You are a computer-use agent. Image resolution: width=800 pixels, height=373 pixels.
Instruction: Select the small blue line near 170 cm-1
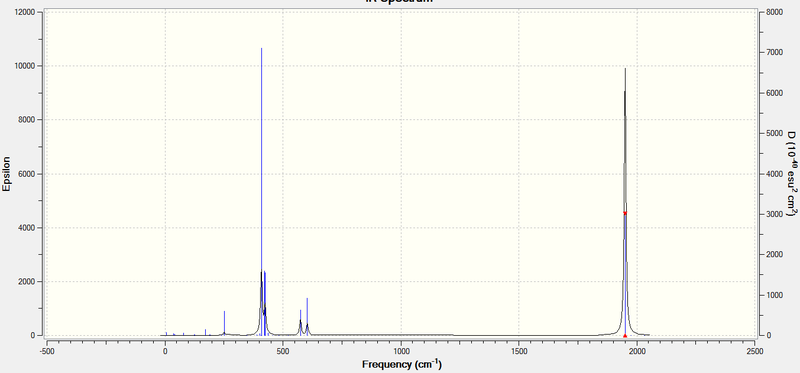coord(206,332)
